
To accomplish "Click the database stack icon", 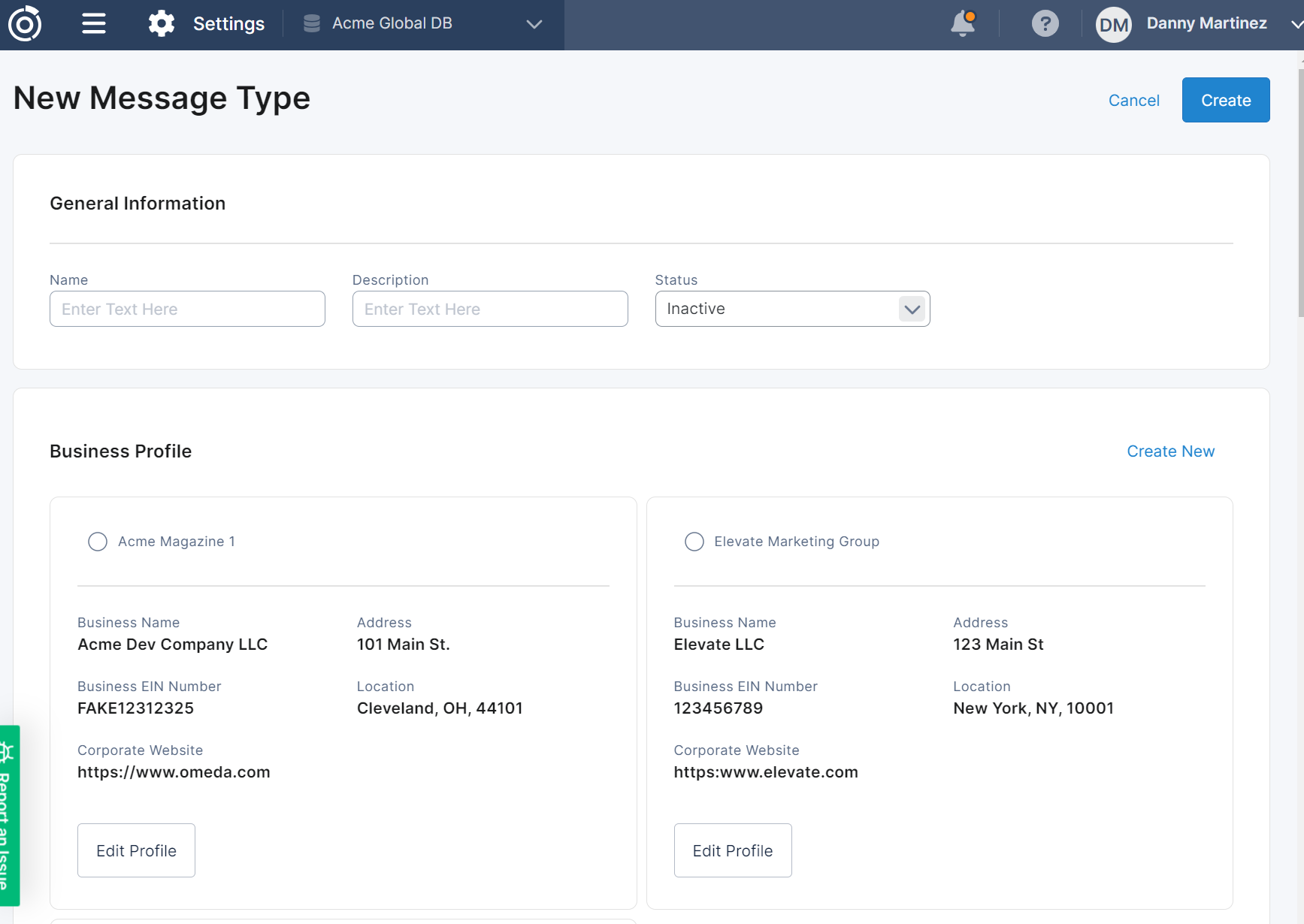I will point(312,24).
